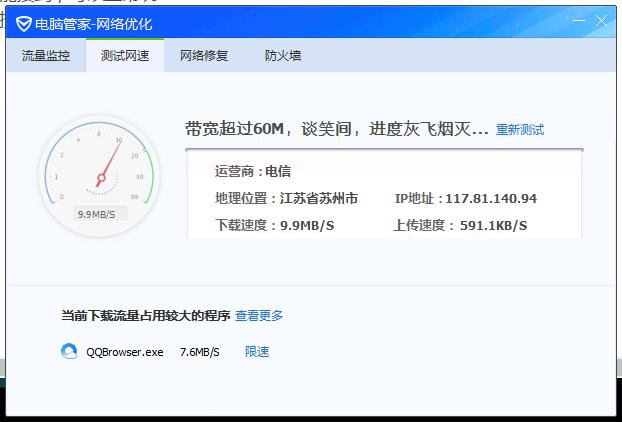This screenshot has height=422, width=622.
Task: Go to the 防火墙 tab
Action: [x=283, y=56]
